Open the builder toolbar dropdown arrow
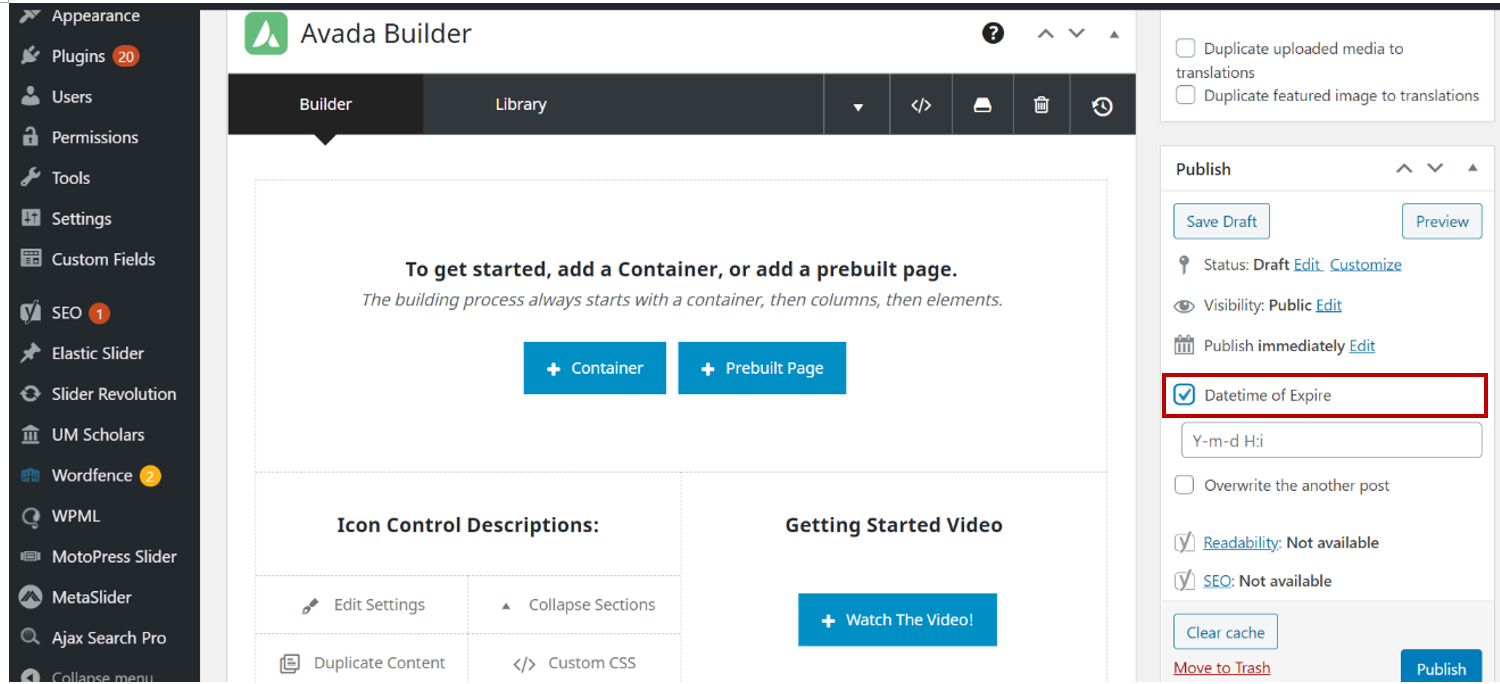The height and width of the screenshot is (684, 1500). tap(857, 105)
